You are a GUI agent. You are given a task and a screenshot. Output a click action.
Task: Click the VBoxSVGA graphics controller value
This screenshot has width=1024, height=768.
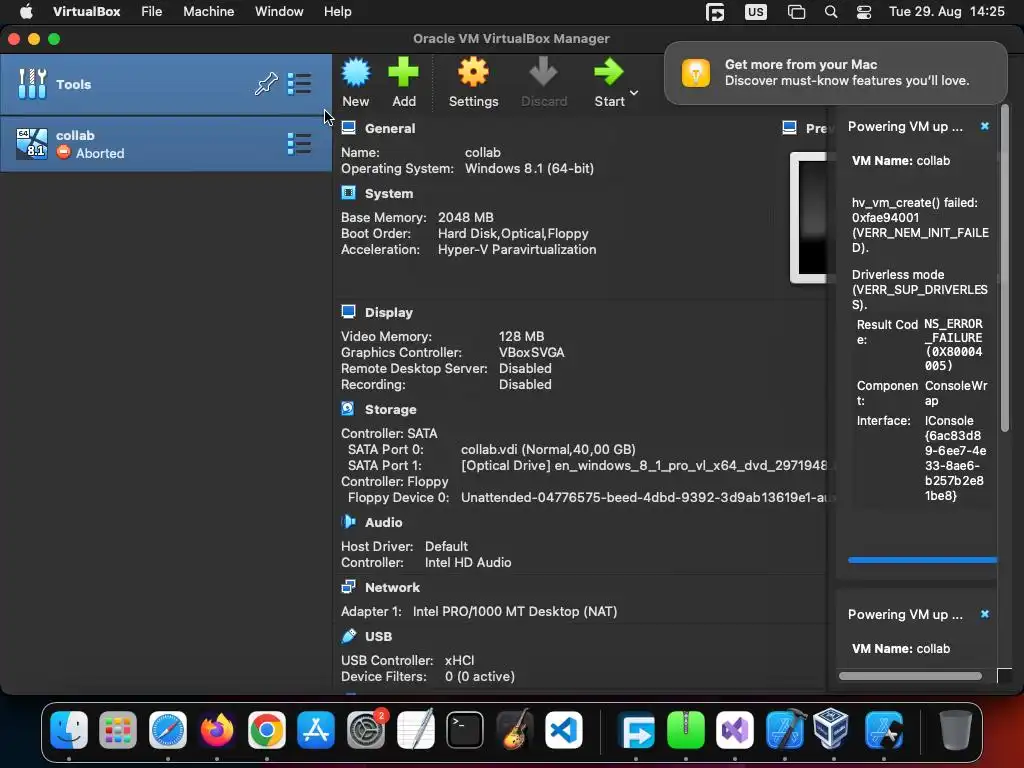point(532,353)
